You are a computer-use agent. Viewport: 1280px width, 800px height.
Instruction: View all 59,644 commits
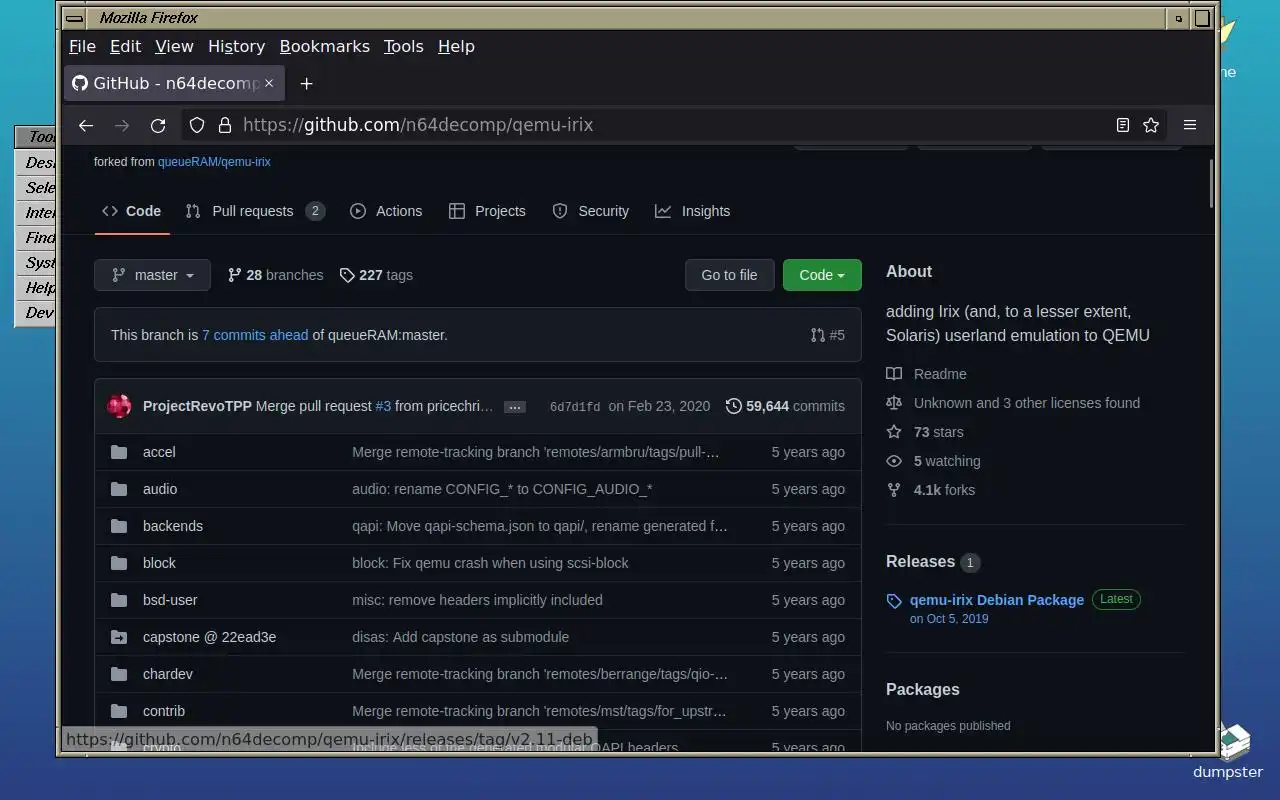tap(785, 406)
